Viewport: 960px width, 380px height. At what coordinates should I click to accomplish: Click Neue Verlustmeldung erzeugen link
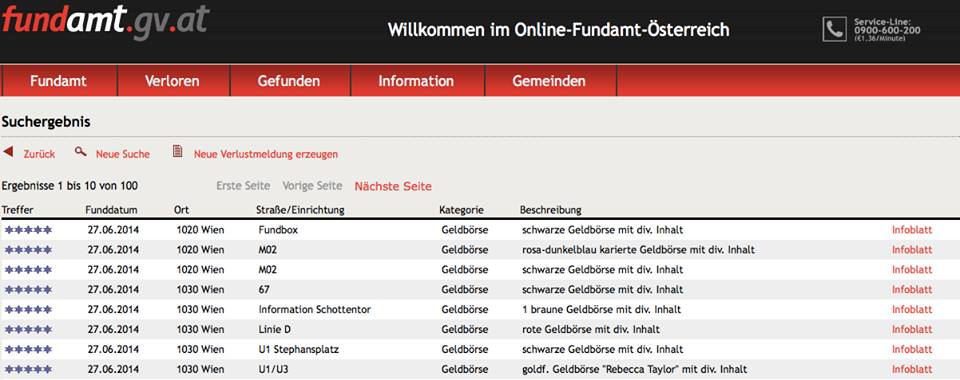click(x=266, y=154)
